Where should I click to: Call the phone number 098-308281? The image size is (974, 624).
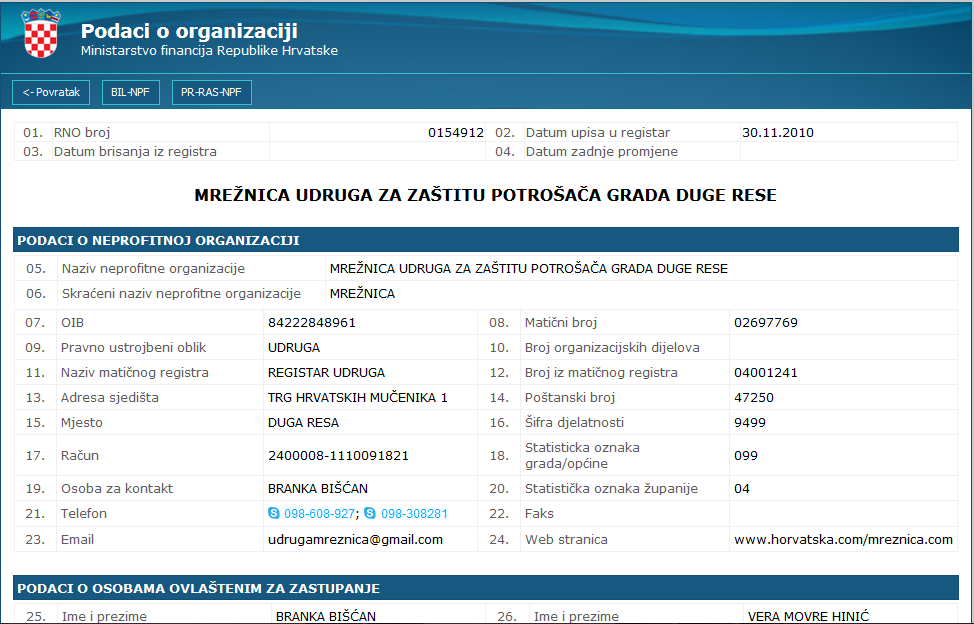[414, 514]
